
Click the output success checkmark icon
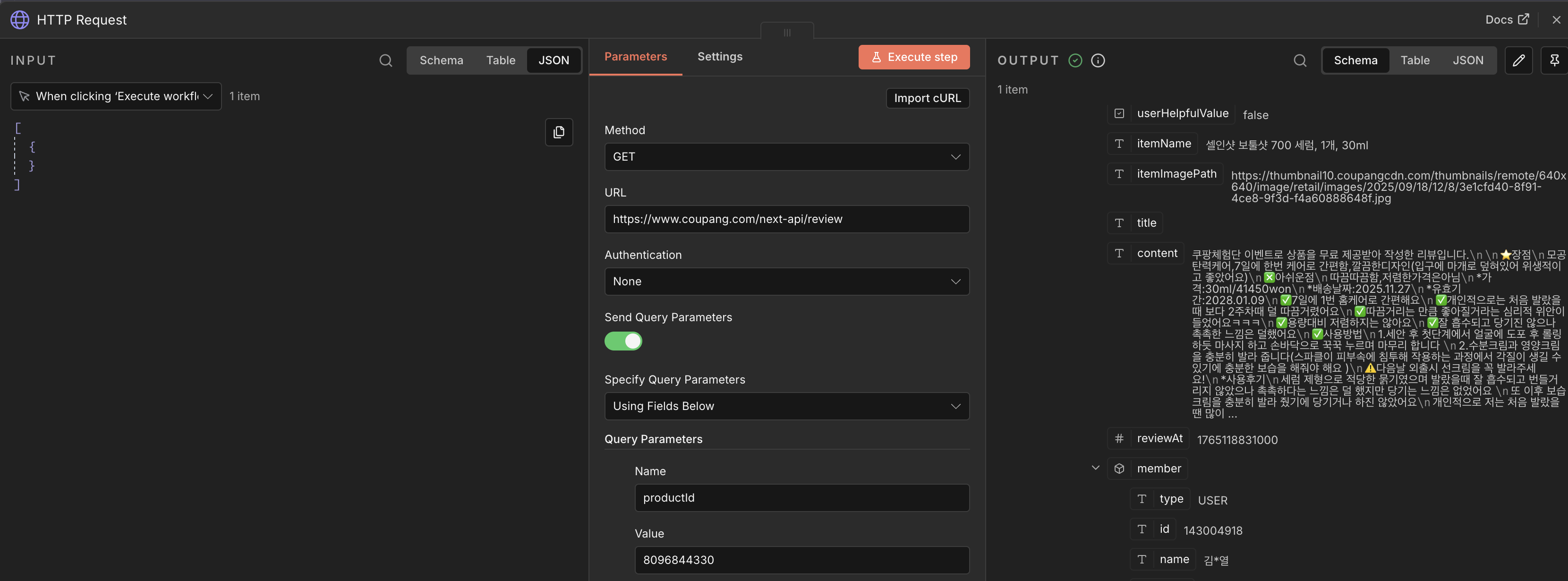1075,60
